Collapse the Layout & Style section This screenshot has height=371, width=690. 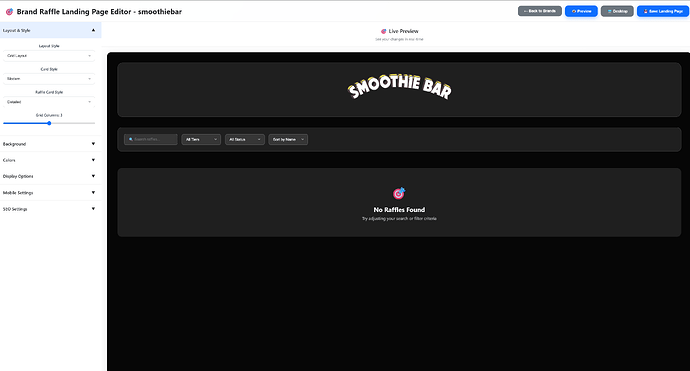[x=51, y=30]
